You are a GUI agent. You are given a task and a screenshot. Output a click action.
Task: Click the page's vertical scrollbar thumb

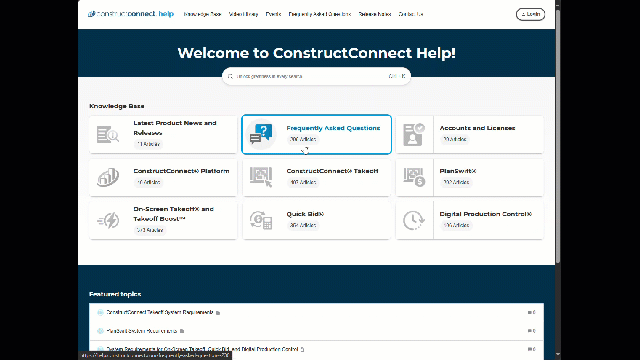558,137
